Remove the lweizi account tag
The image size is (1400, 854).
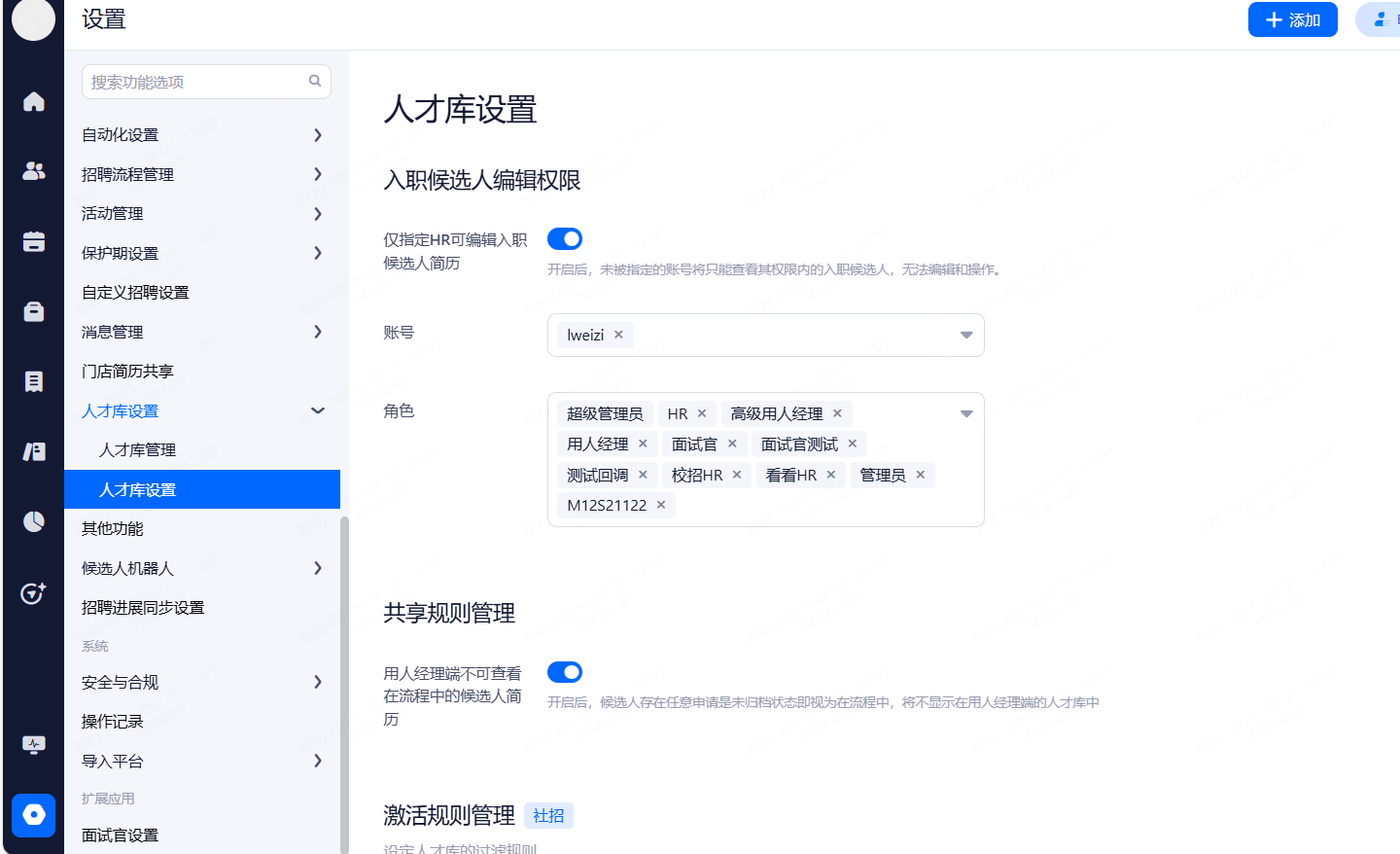(618, 335)
